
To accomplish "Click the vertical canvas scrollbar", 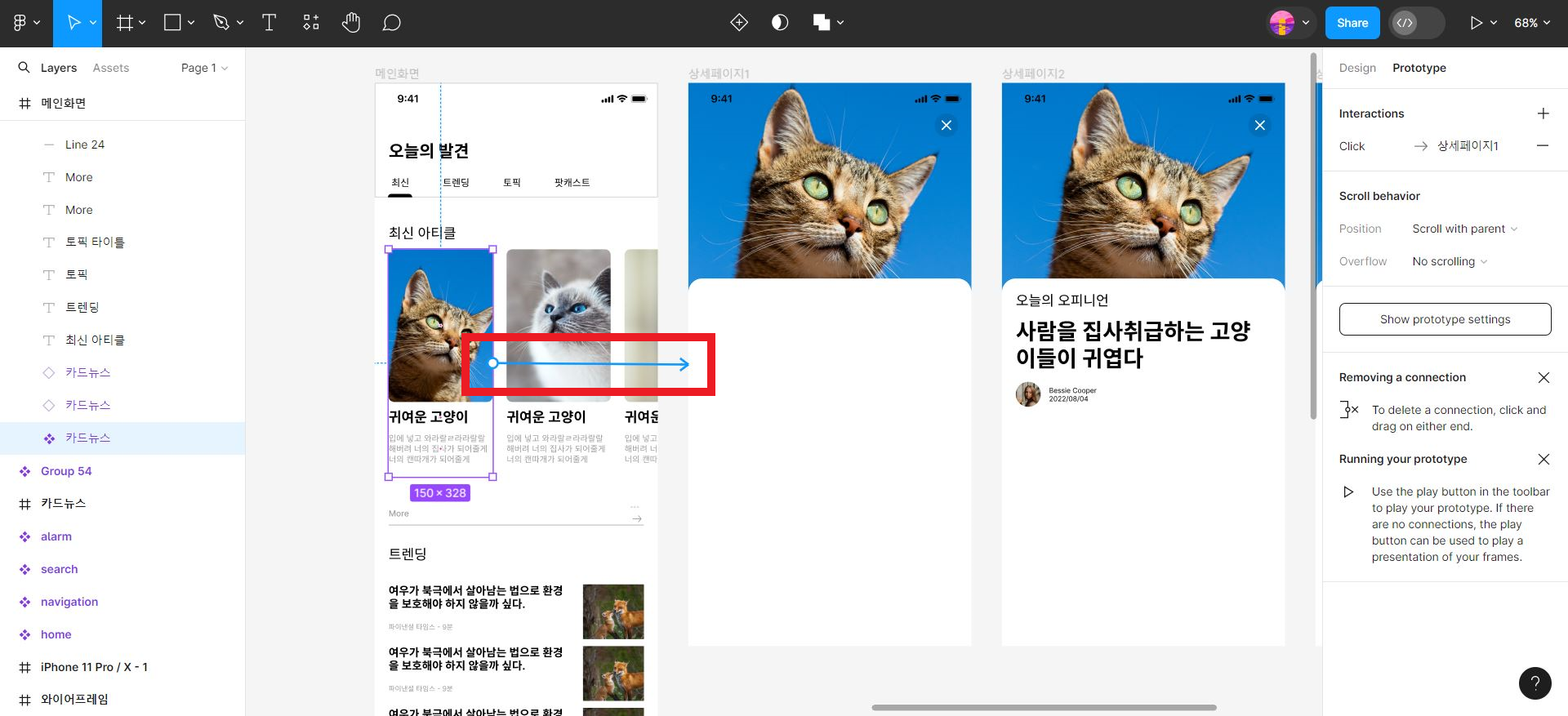I will 1313,236.
